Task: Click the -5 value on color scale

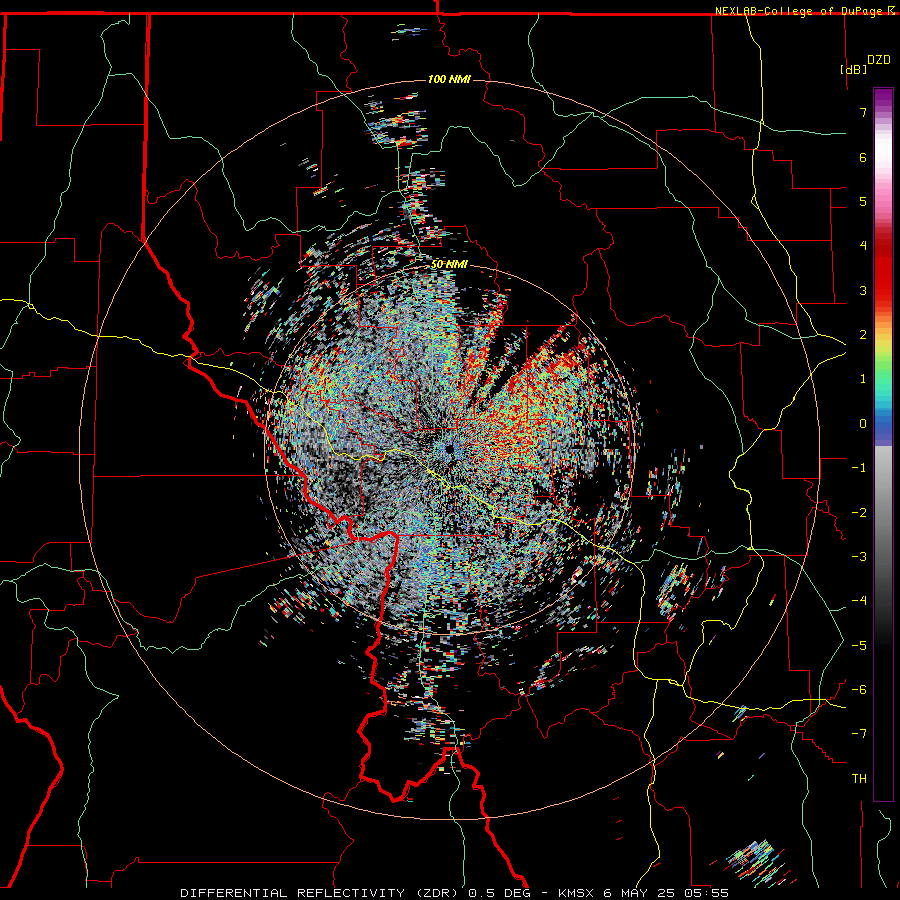Action: pos(859,646)
